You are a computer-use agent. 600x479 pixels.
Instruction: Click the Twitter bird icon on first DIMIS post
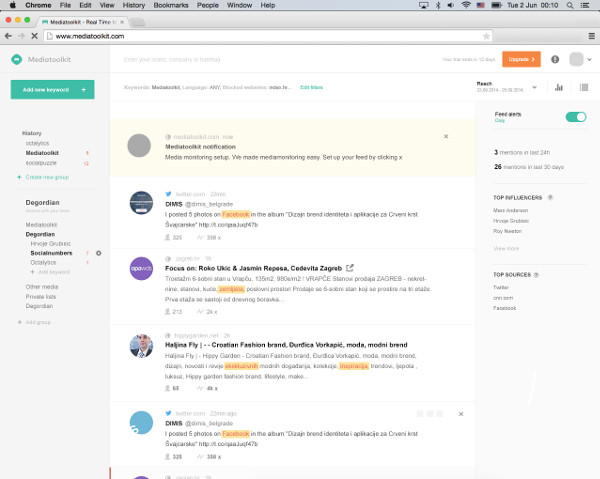168,194
